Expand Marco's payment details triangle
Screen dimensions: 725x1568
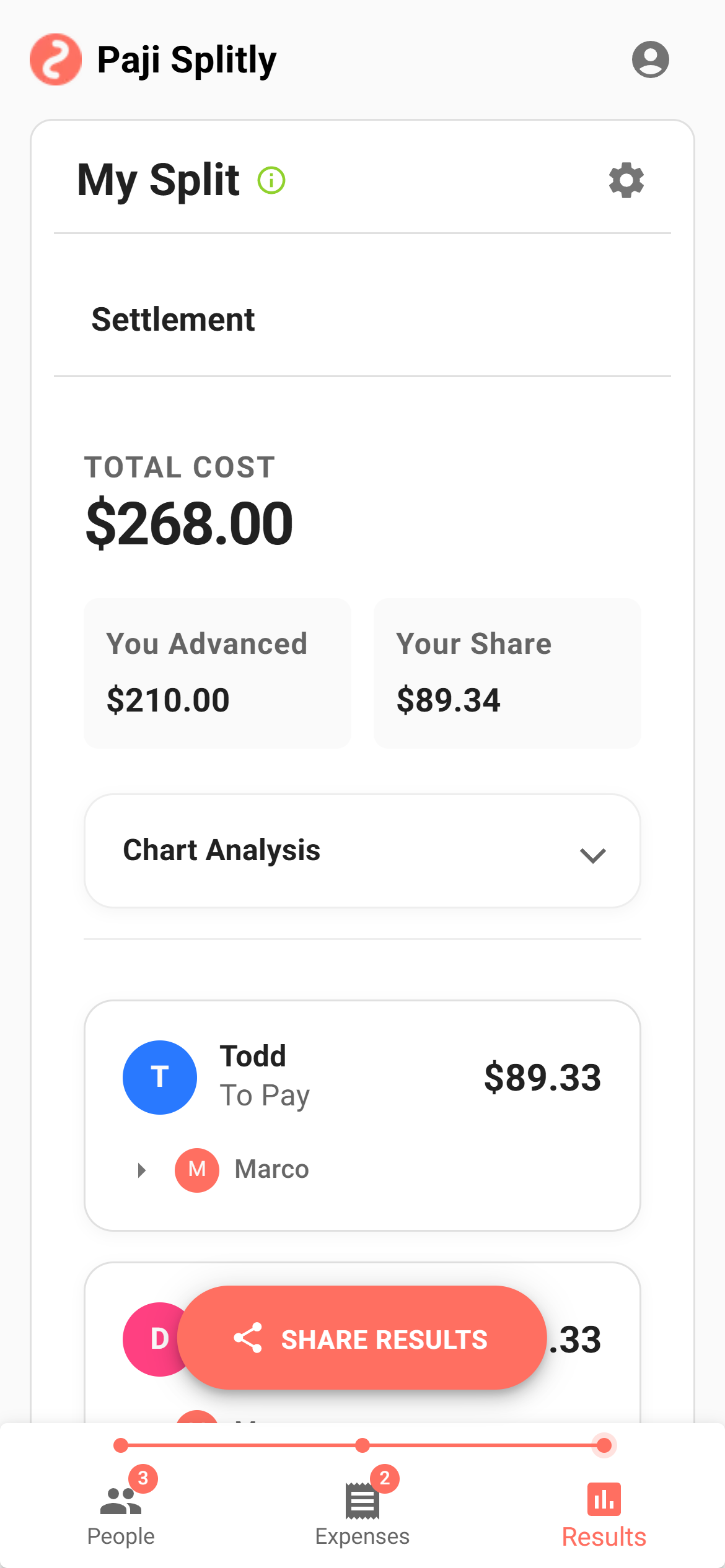[142, 1170]
